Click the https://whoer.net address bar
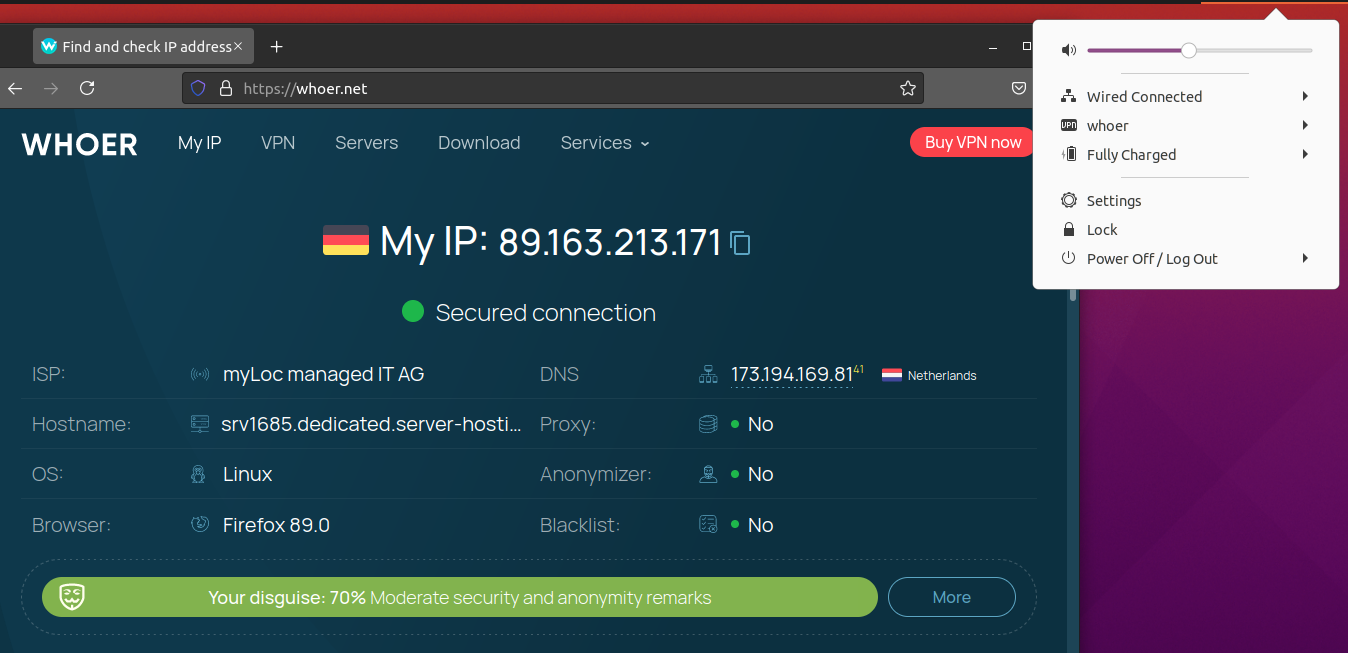This screenshot has height=653, width=1348. point(553,88)
